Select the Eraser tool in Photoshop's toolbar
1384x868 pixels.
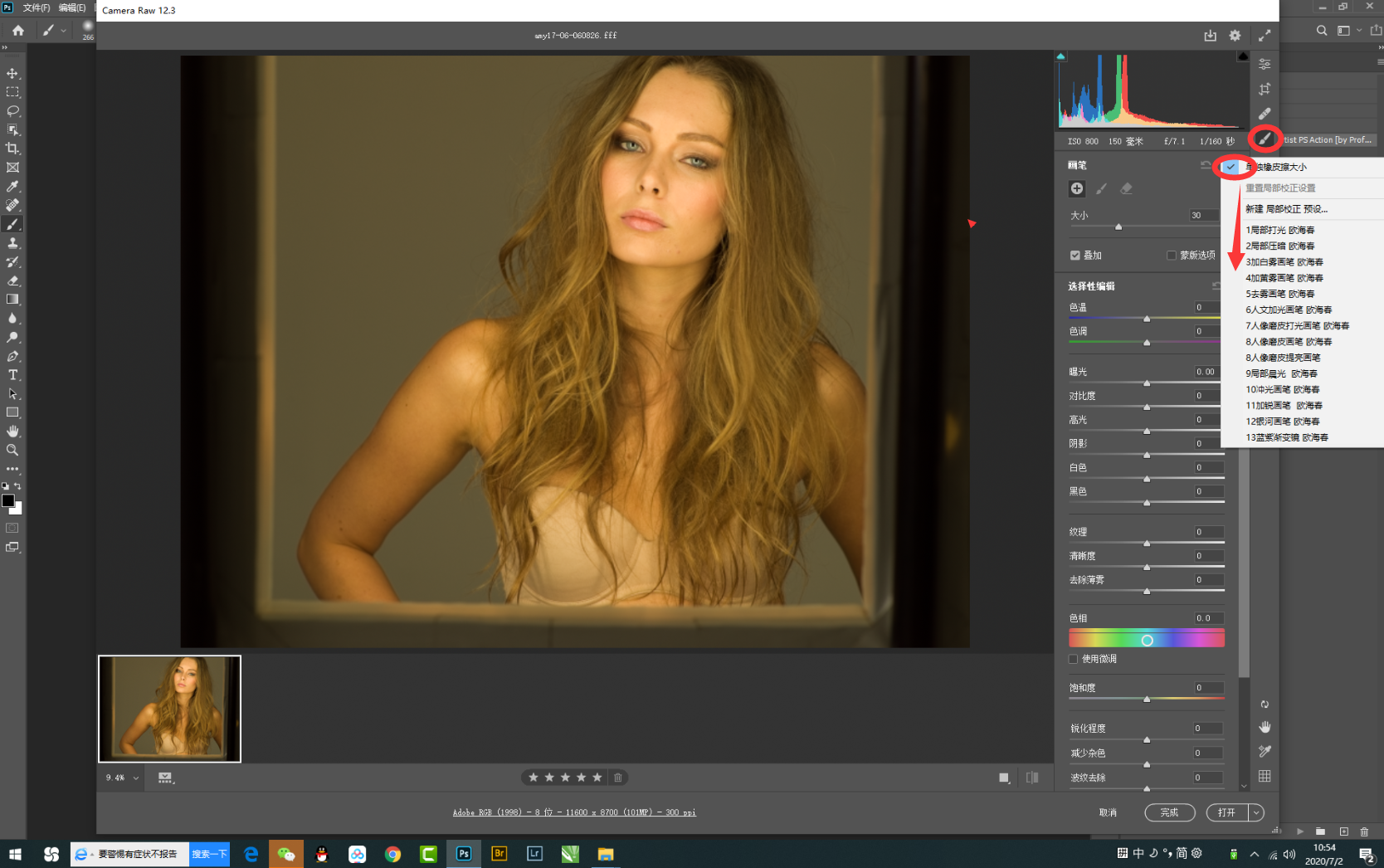coord(12,280)
